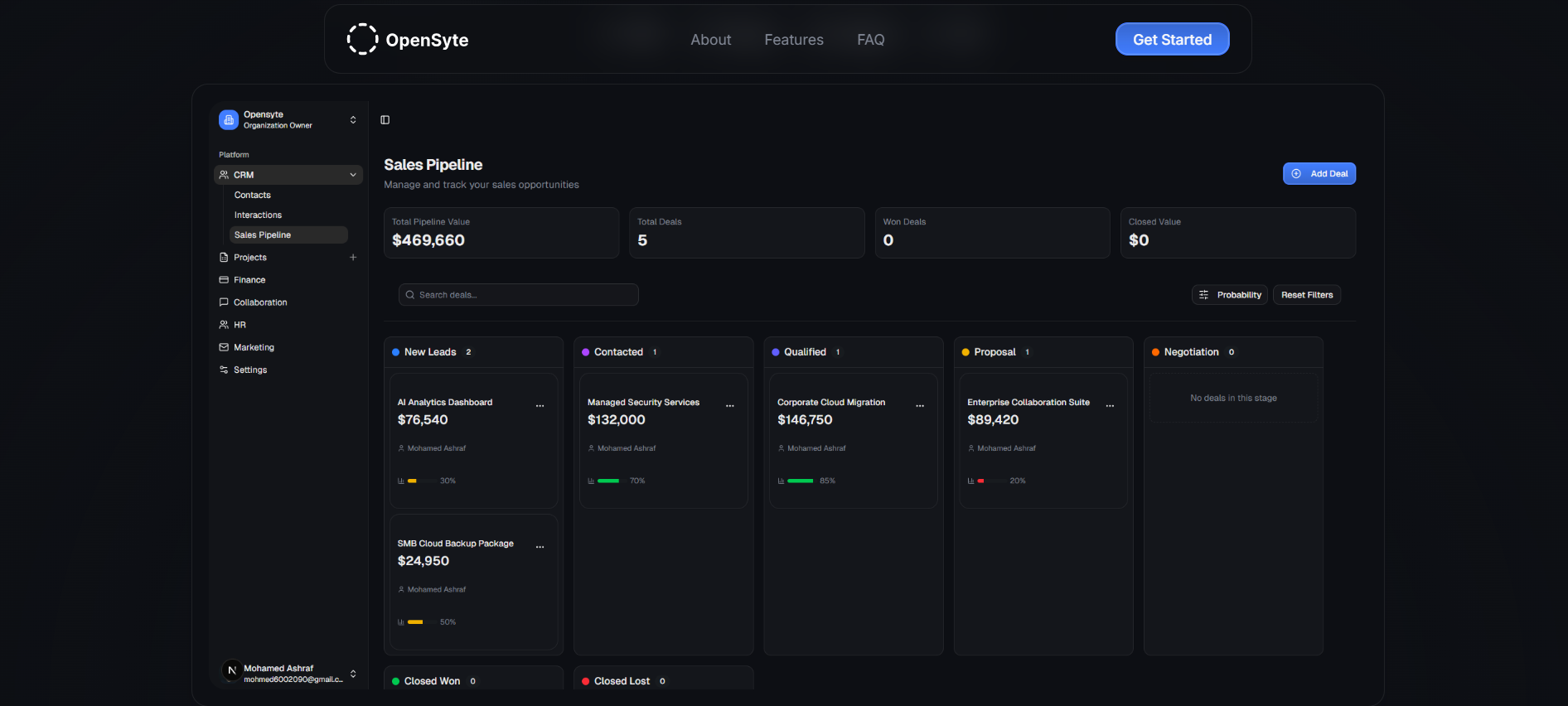This screenshot has width=1568, height=706.
Task: Click the $24,950 deal value
Action: click(x=423, y=561)
